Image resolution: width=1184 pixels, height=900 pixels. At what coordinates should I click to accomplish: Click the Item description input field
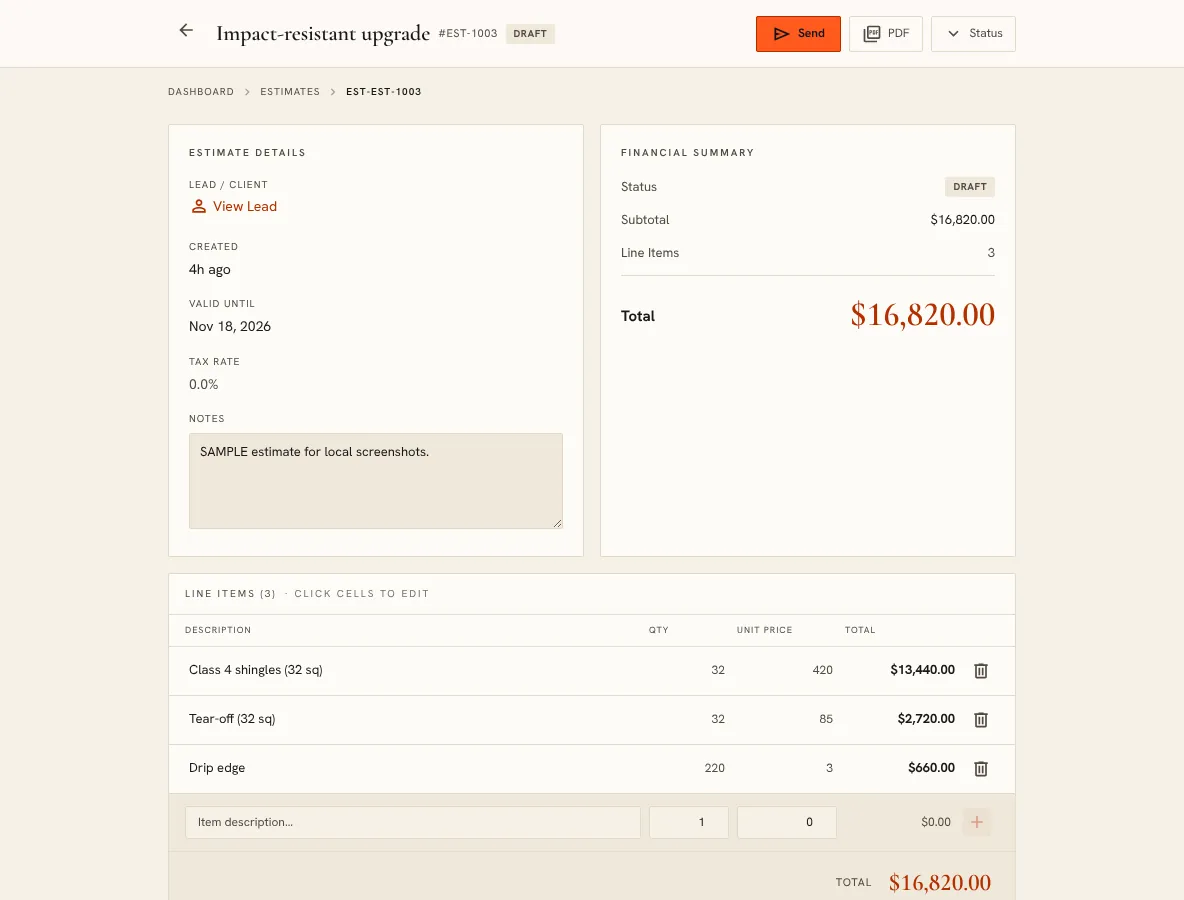pos(413,822)
